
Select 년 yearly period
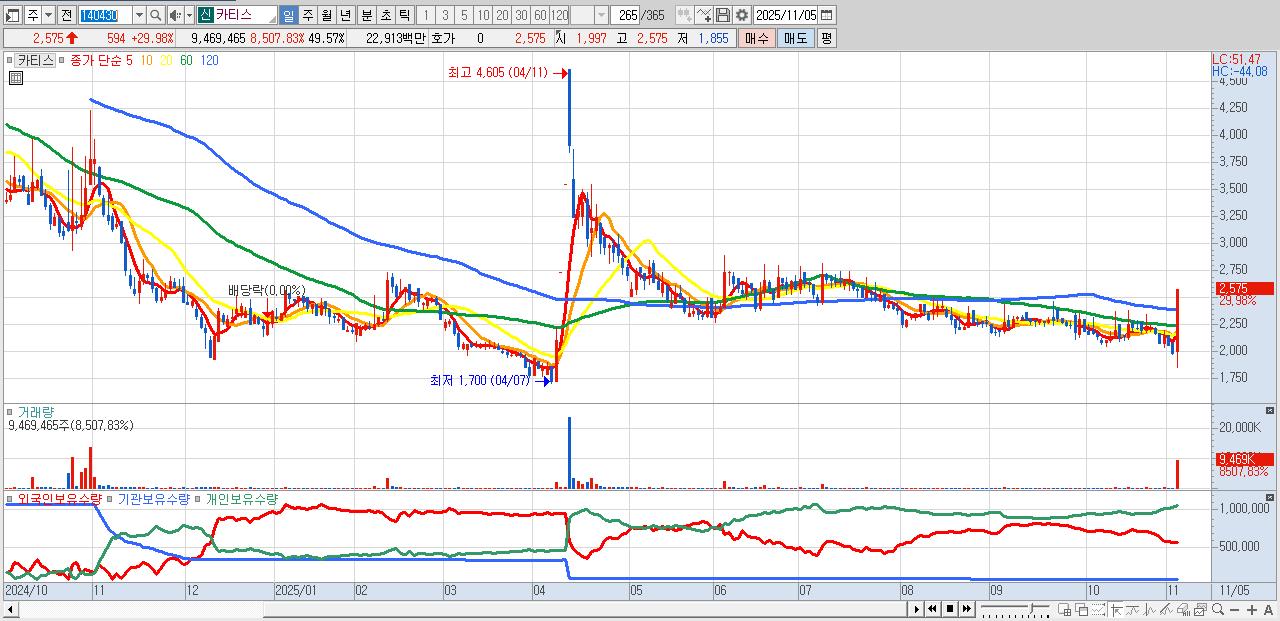(345, 16)
